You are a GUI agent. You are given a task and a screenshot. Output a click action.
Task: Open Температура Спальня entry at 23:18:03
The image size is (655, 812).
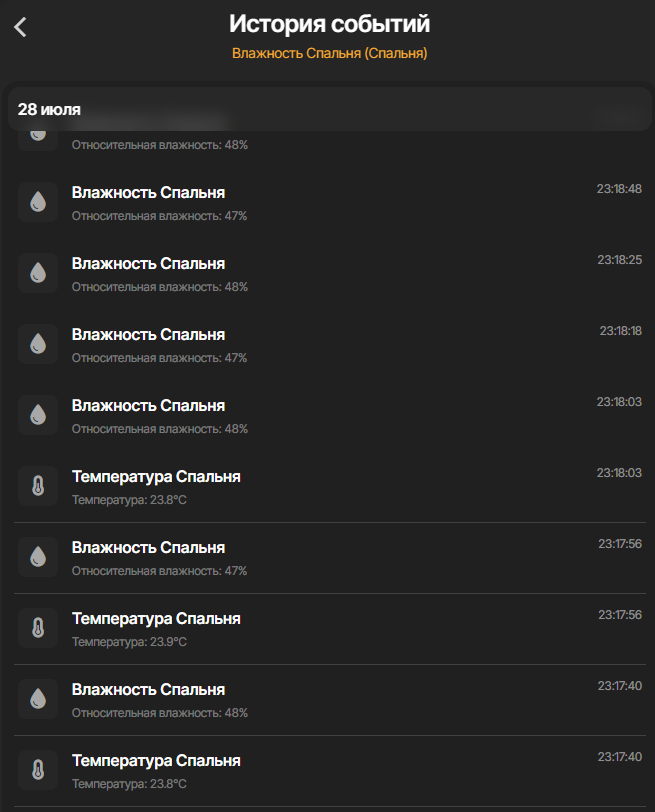156,477
